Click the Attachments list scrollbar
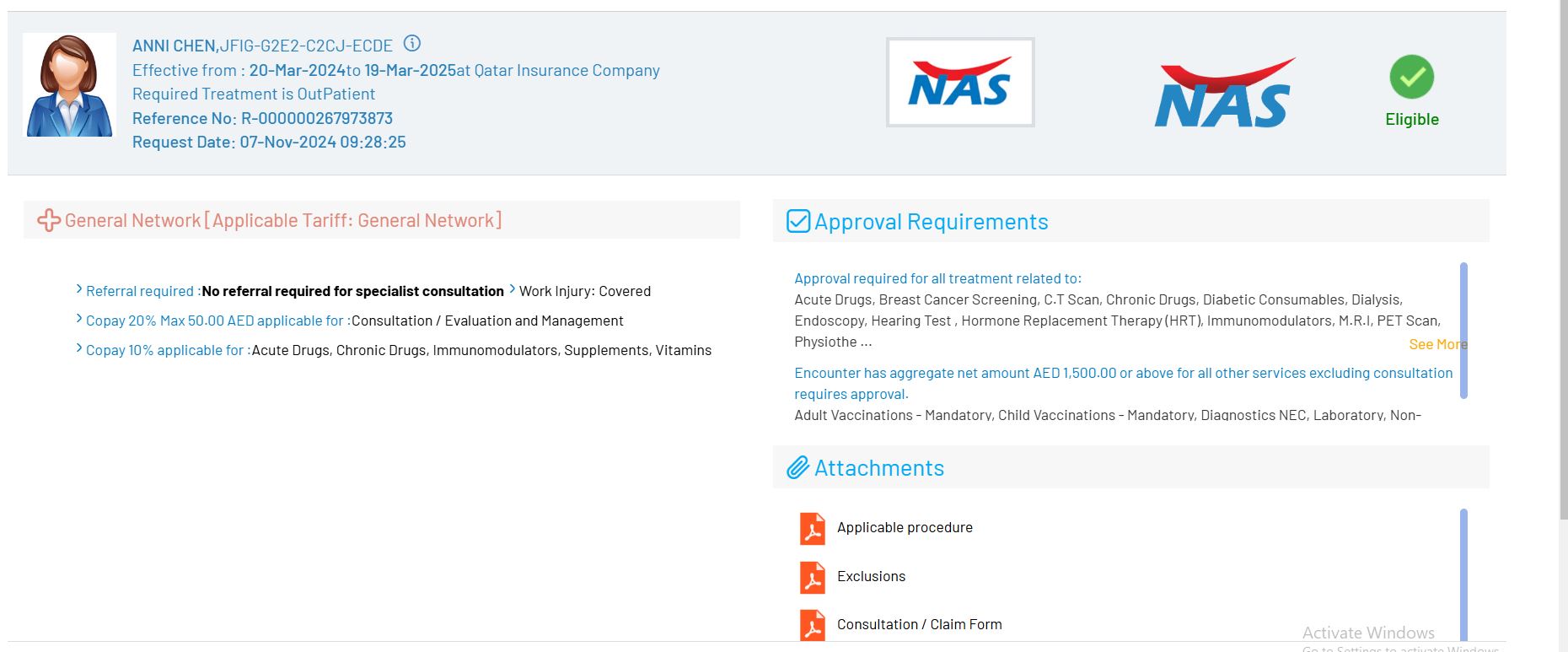The width and height of the screenshot is (1568, 652). click(1463, 574)
